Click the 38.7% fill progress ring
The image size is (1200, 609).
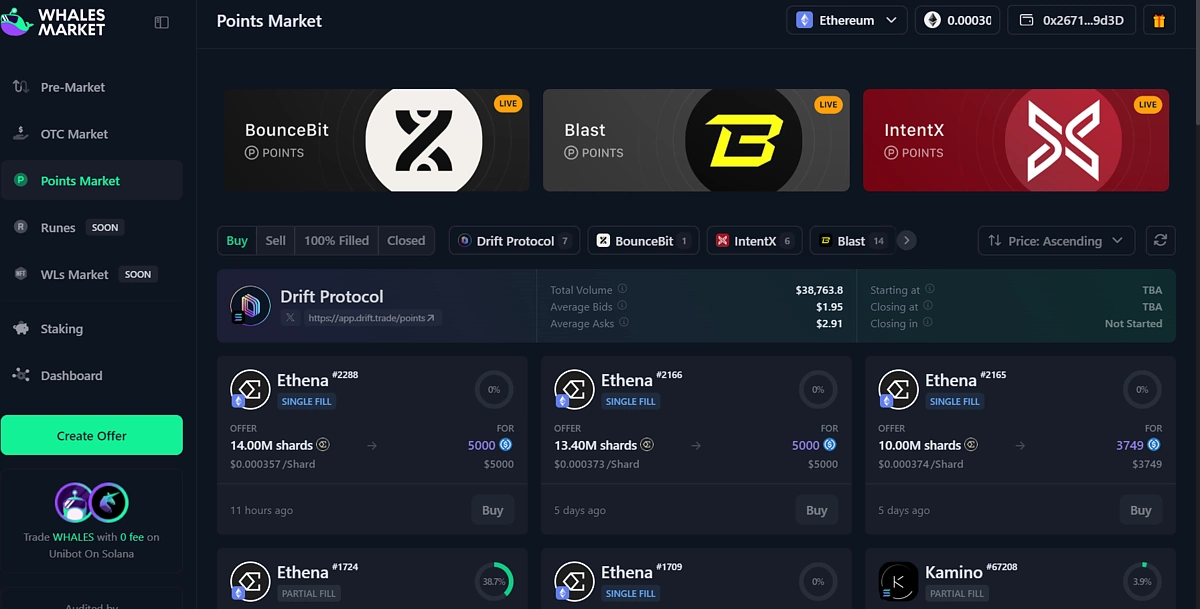(x=494, y=581)
